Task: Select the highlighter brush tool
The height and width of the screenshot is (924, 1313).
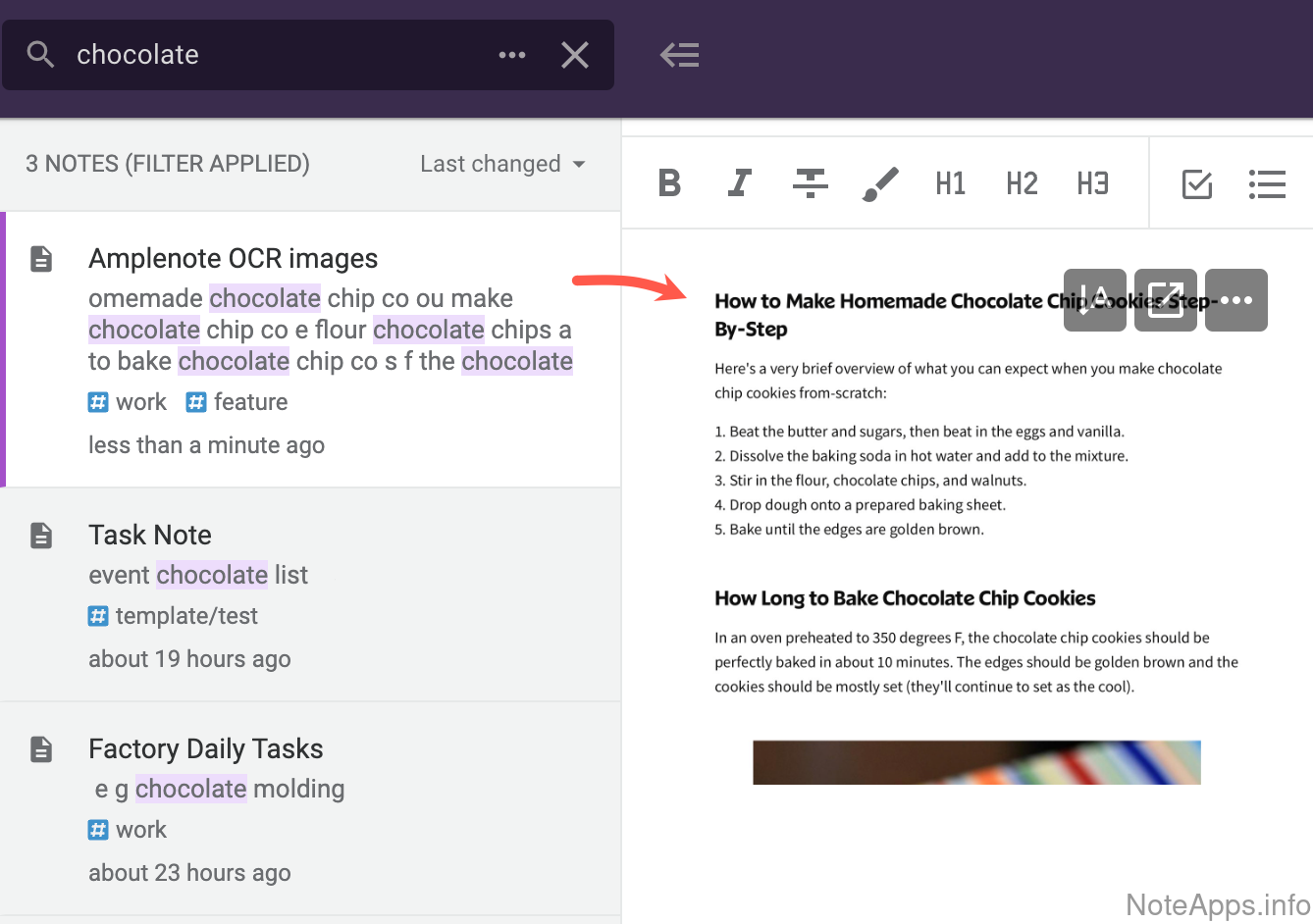Action: [x=880, y=183]
